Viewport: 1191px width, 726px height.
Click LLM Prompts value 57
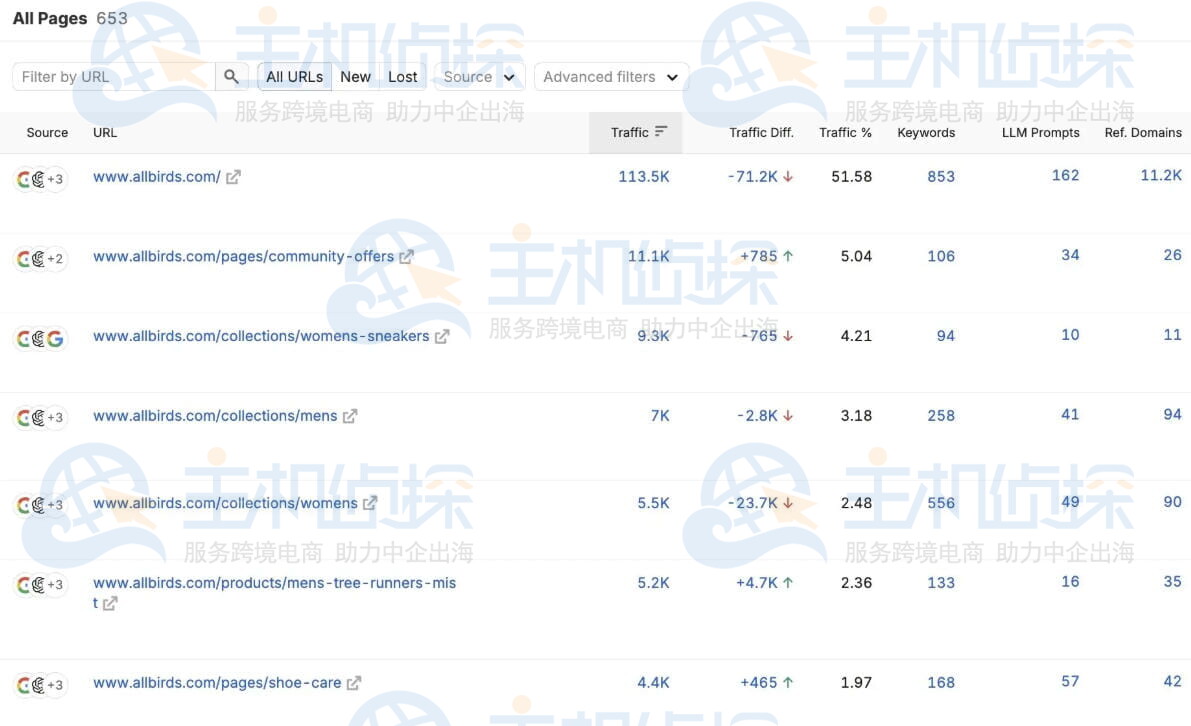pyautogui.click(x=1070, y=681)
